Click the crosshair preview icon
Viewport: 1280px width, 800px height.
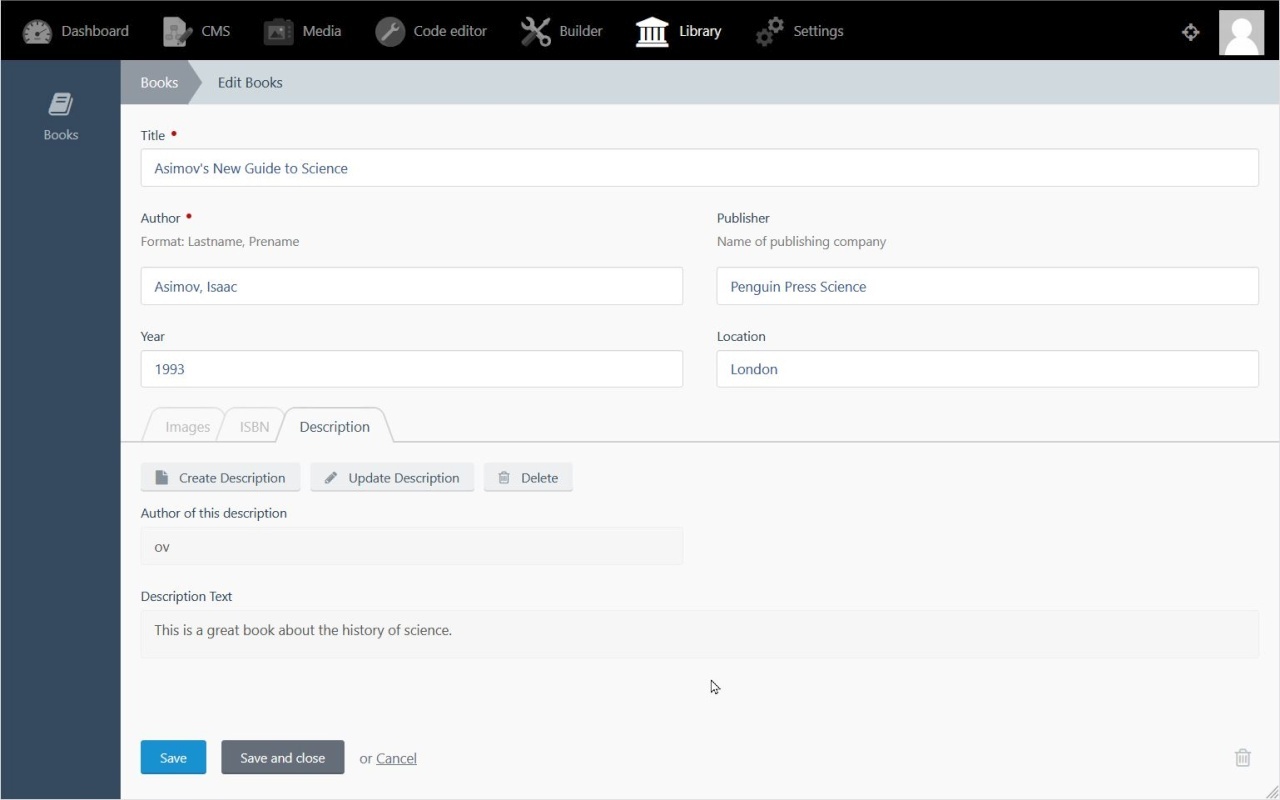(1190, 32)
